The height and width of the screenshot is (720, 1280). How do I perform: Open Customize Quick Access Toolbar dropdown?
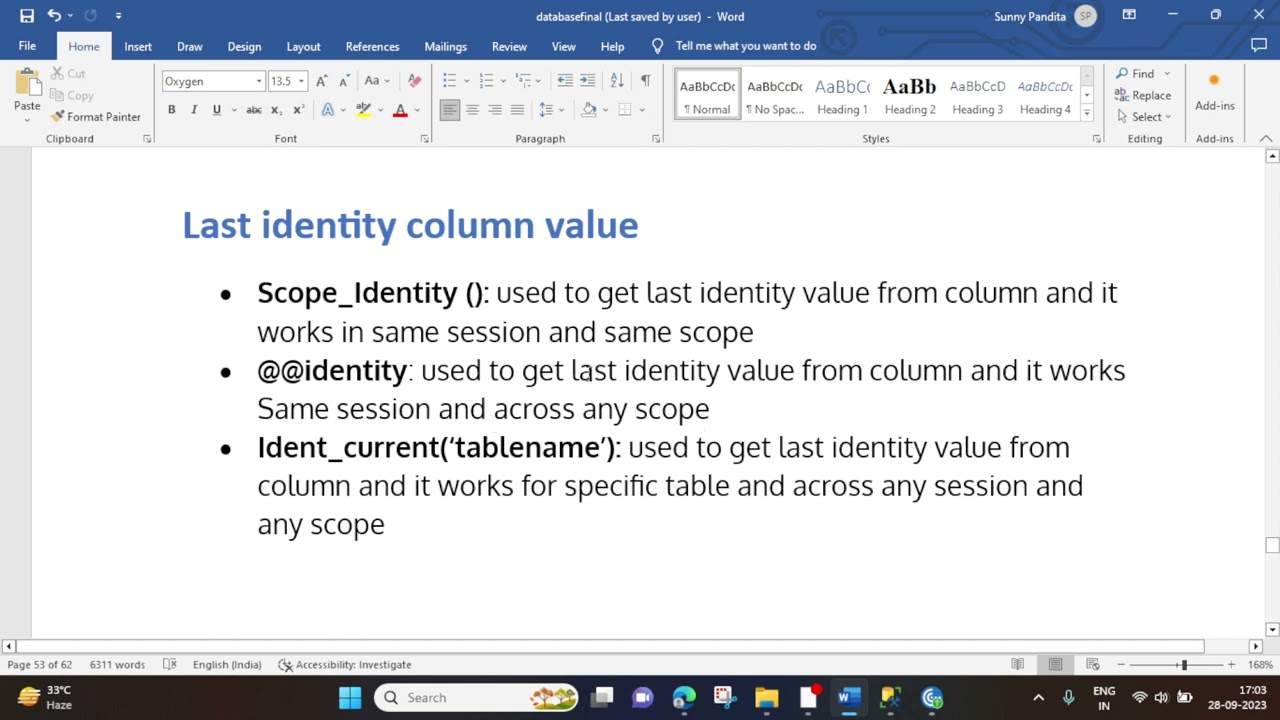coord(118,16)
